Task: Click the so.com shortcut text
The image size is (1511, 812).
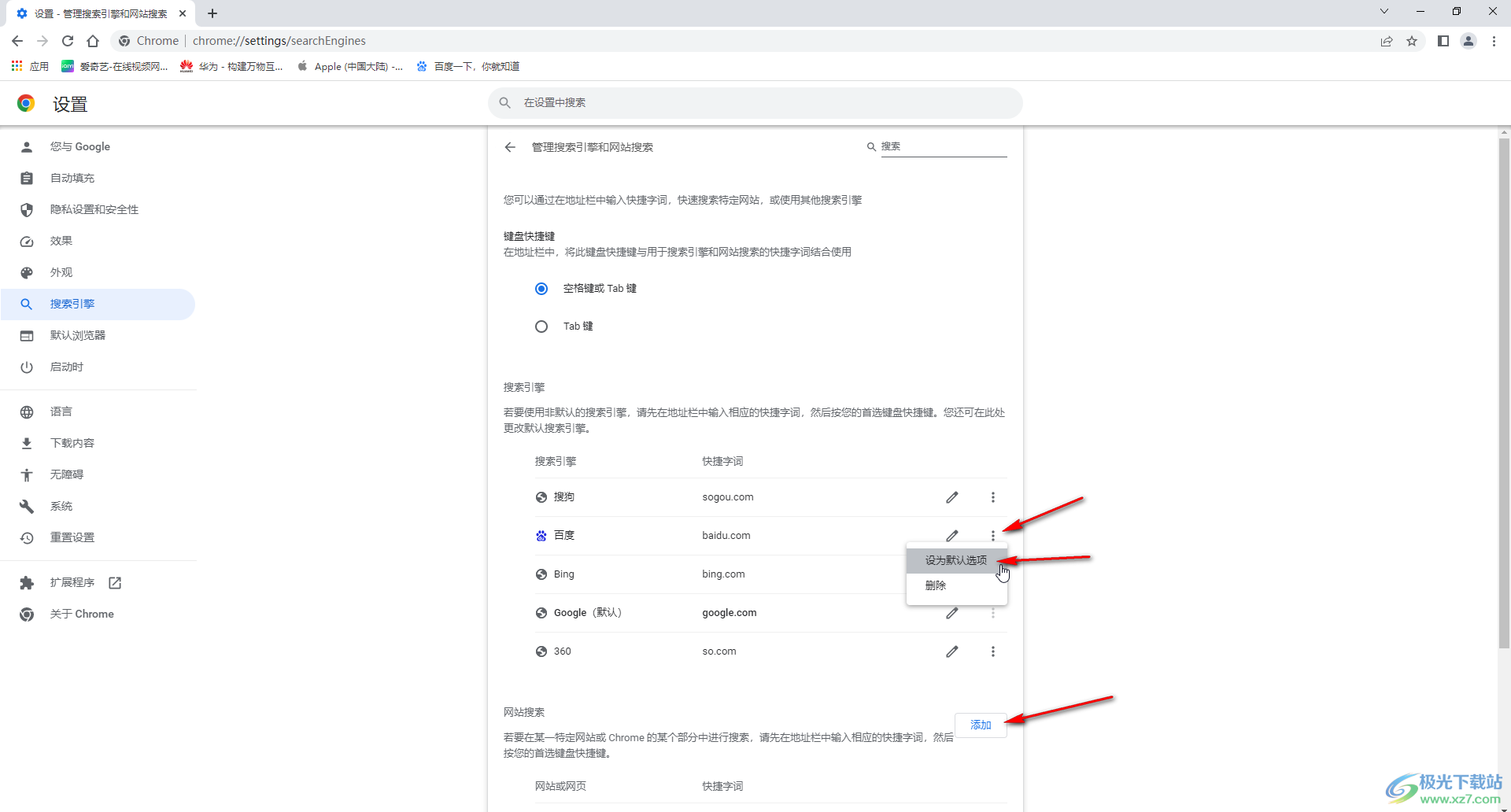Action: click(x=719, y=651)
